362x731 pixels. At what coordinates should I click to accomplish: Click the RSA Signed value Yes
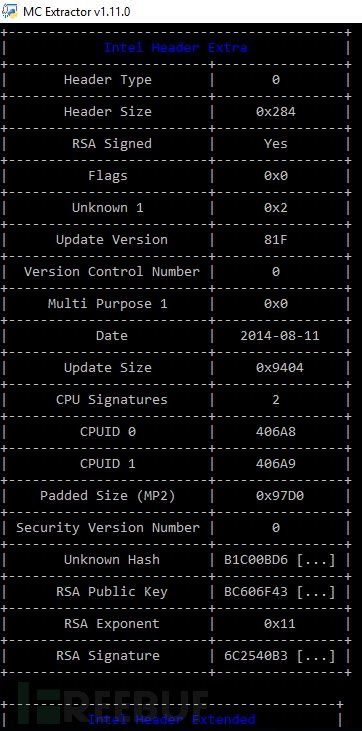tap(276, 144)
